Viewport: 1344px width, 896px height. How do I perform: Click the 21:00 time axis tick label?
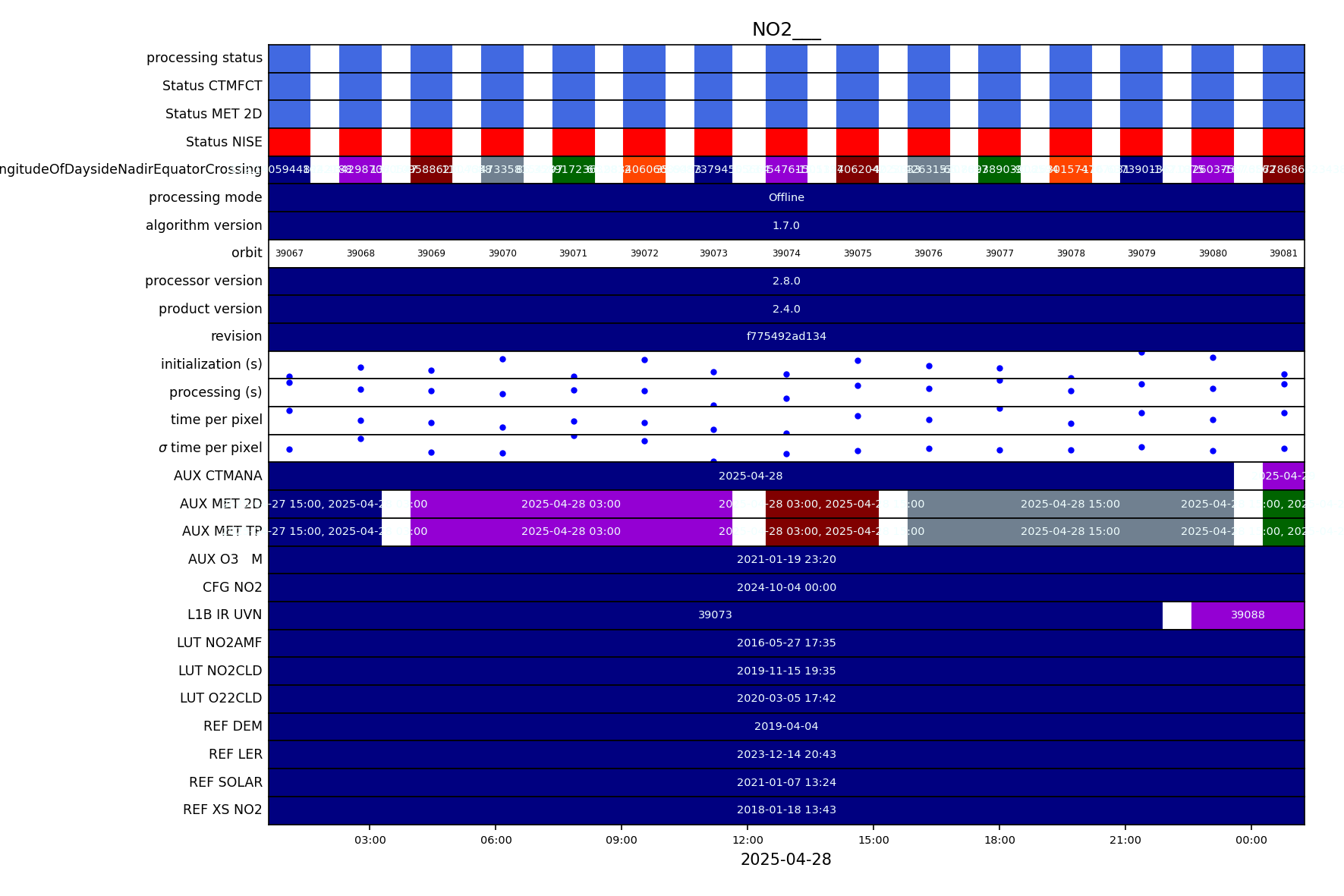pos(1125,840)
